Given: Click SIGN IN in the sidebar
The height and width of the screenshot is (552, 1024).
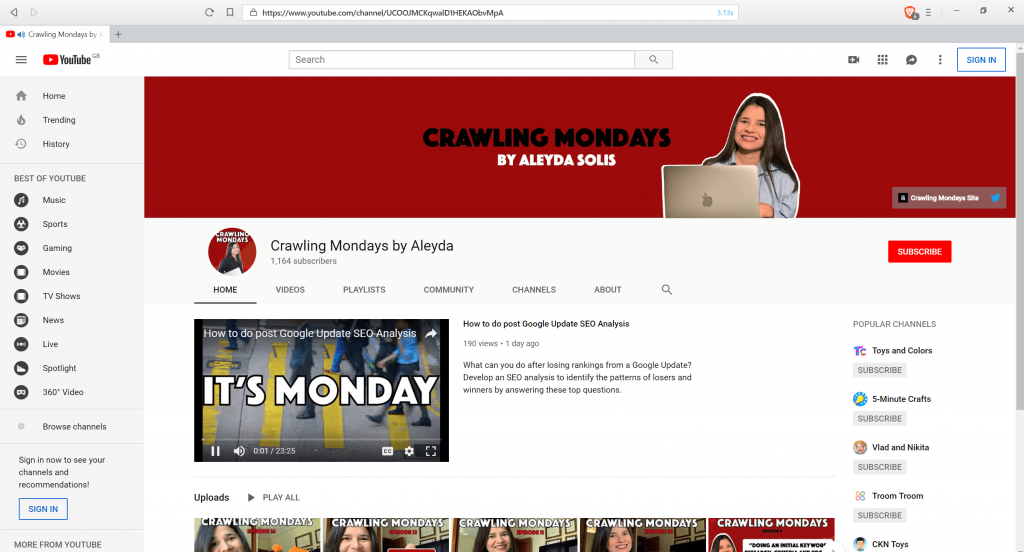Looking at the screenshot, I should tap(43, 509).
